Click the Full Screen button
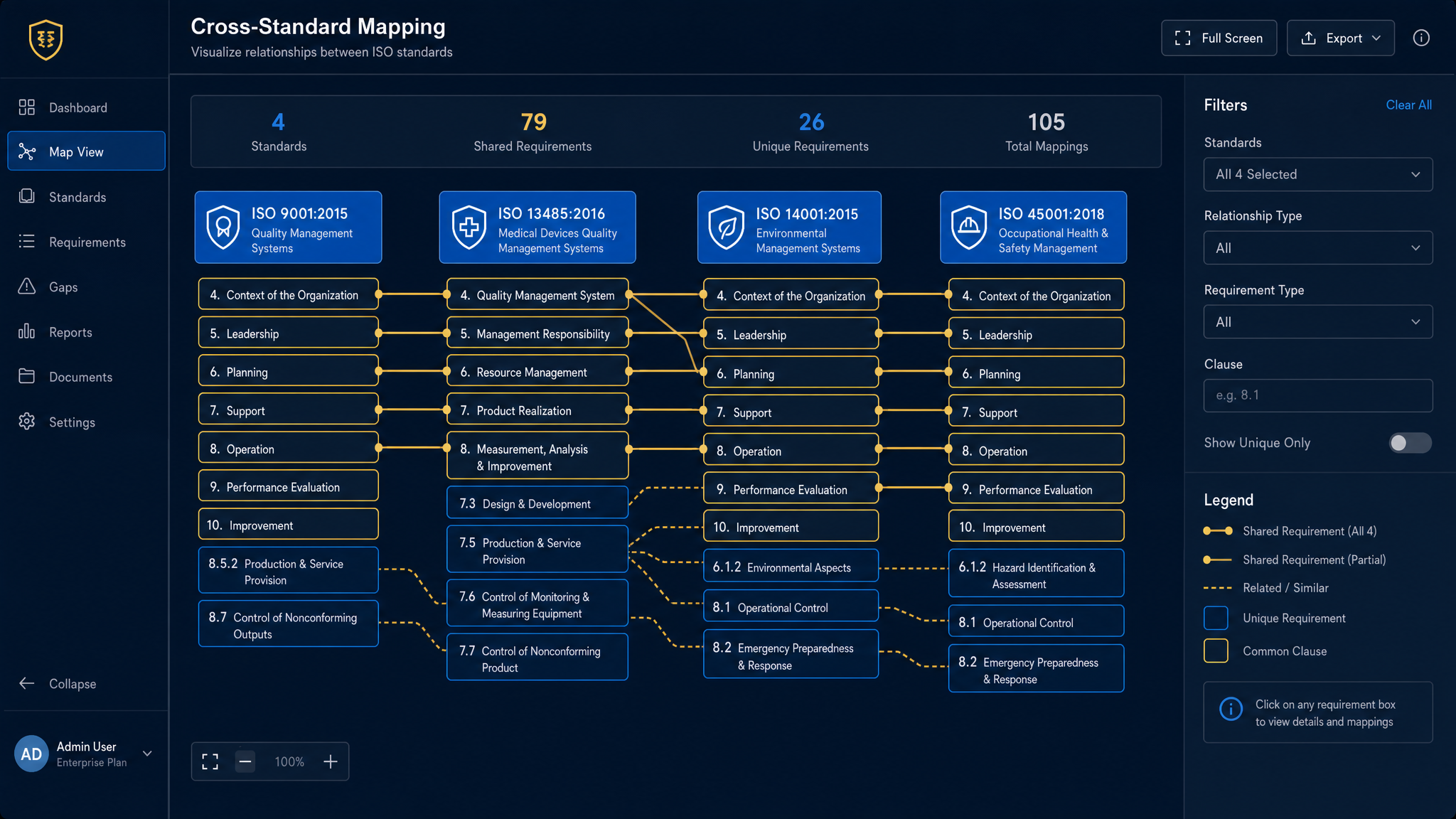The height and width of the screenshot is (819, 1456). click(1219, 38)
